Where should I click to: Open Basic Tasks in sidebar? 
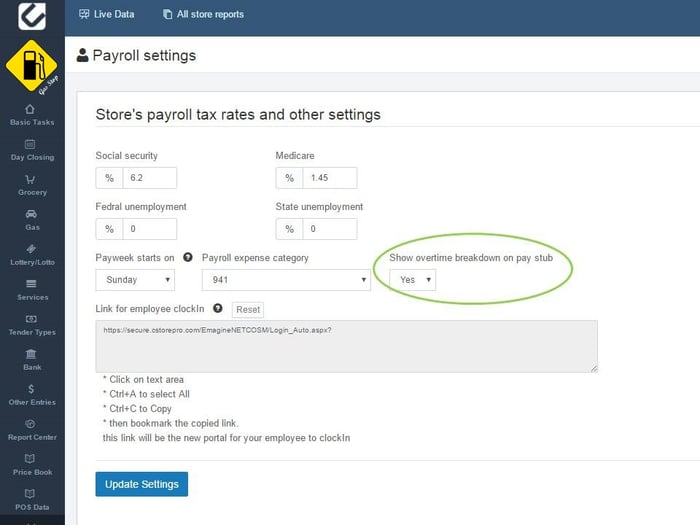(x=31, y=114)
